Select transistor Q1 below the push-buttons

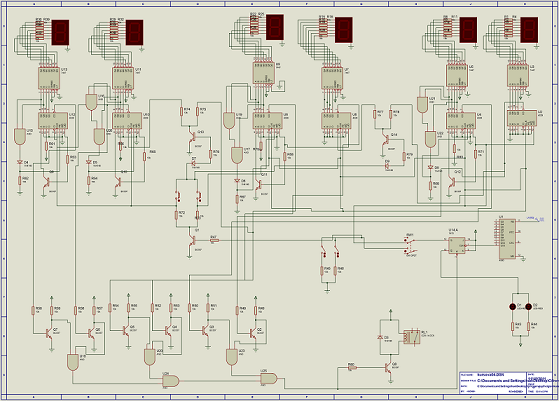[x=193, y=241]
